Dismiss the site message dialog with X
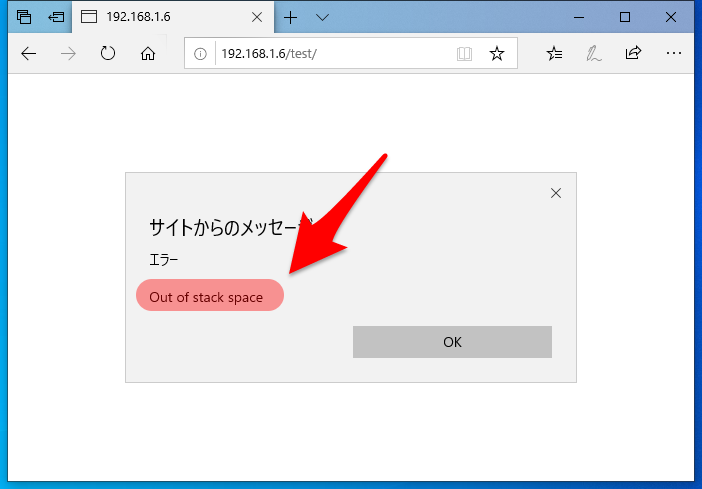Screen dimensions: 702x489 click(x=556, y=193)
